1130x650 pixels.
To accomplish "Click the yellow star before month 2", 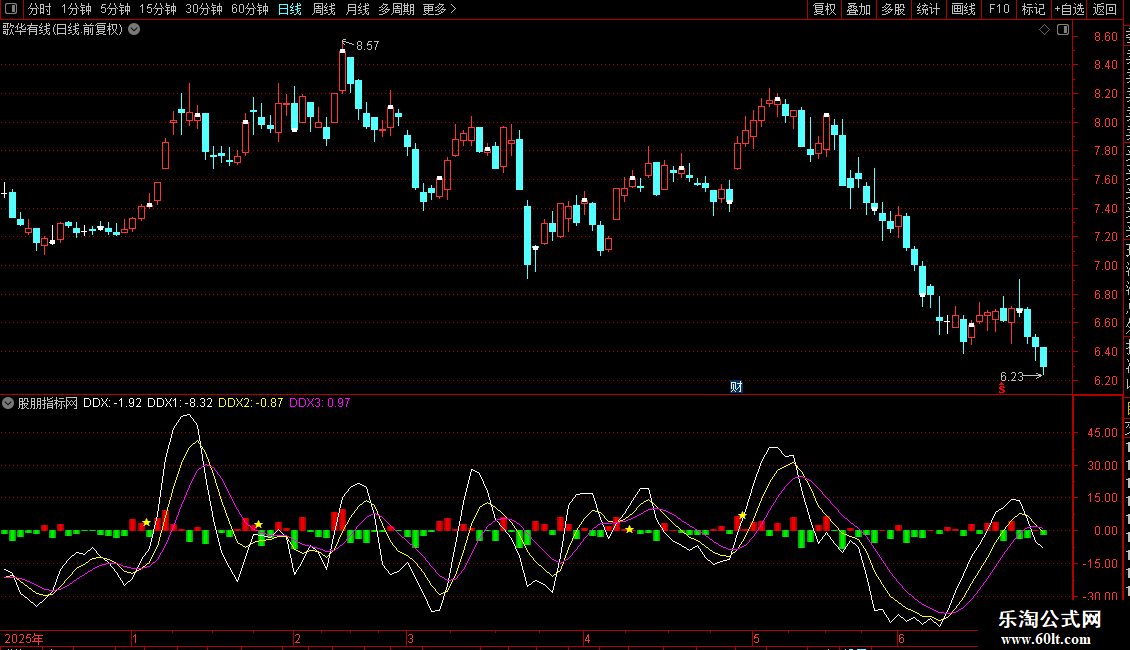I will [259, 525].
